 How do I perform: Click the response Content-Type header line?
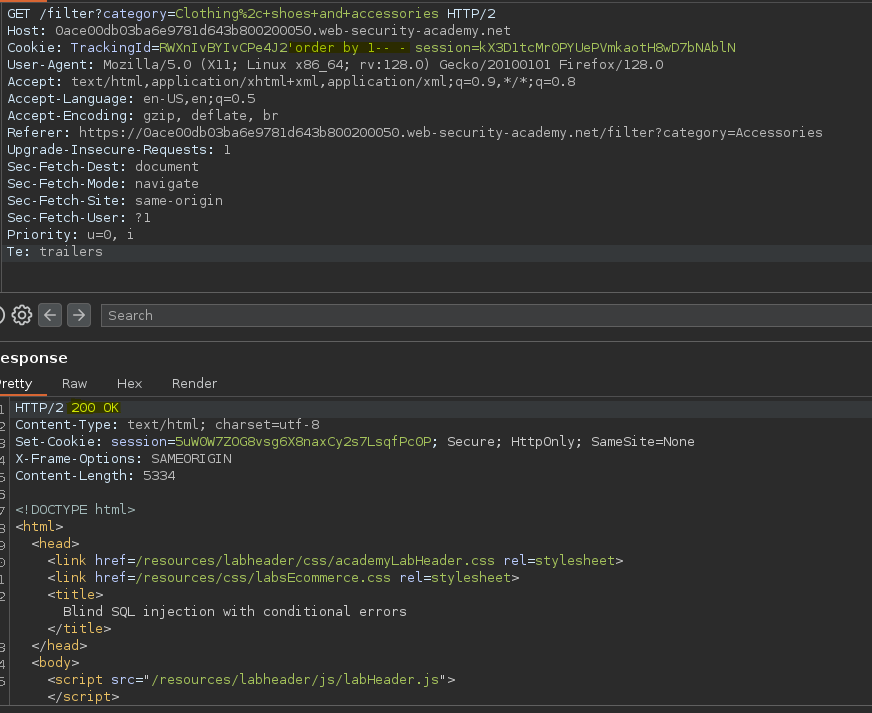click(167, 425)
